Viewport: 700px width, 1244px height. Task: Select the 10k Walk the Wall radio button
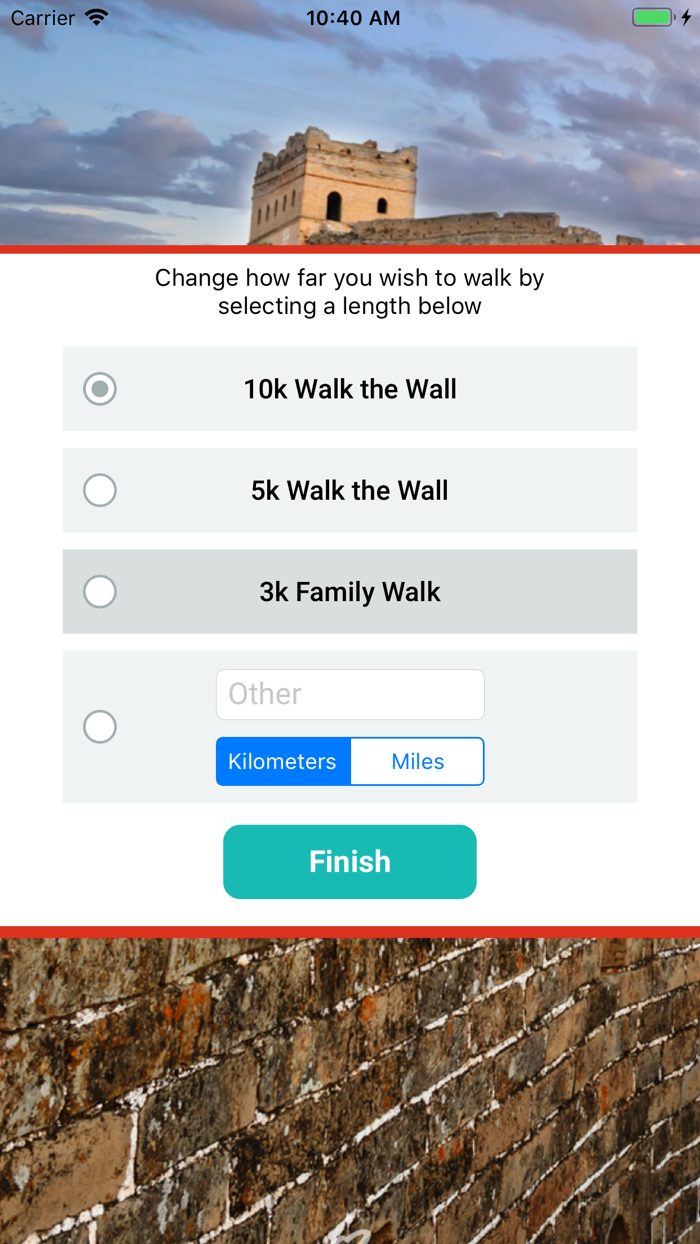(x=99, y=389)
